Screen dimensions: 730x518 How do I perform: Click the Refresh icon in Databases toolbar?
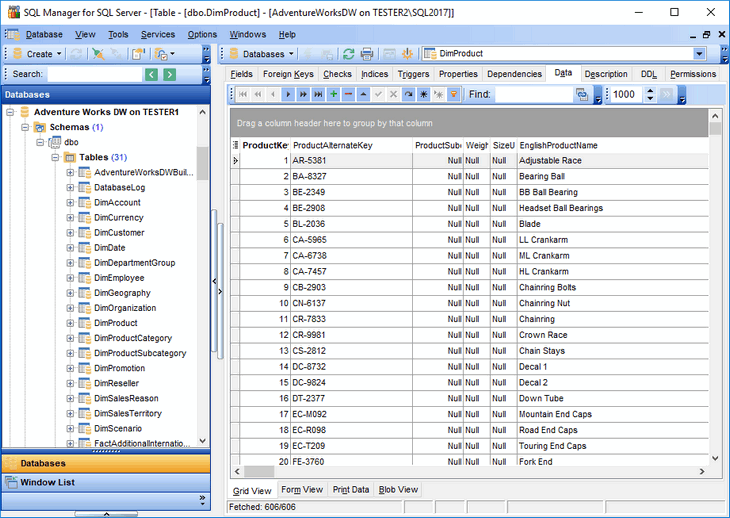(348, 54)
